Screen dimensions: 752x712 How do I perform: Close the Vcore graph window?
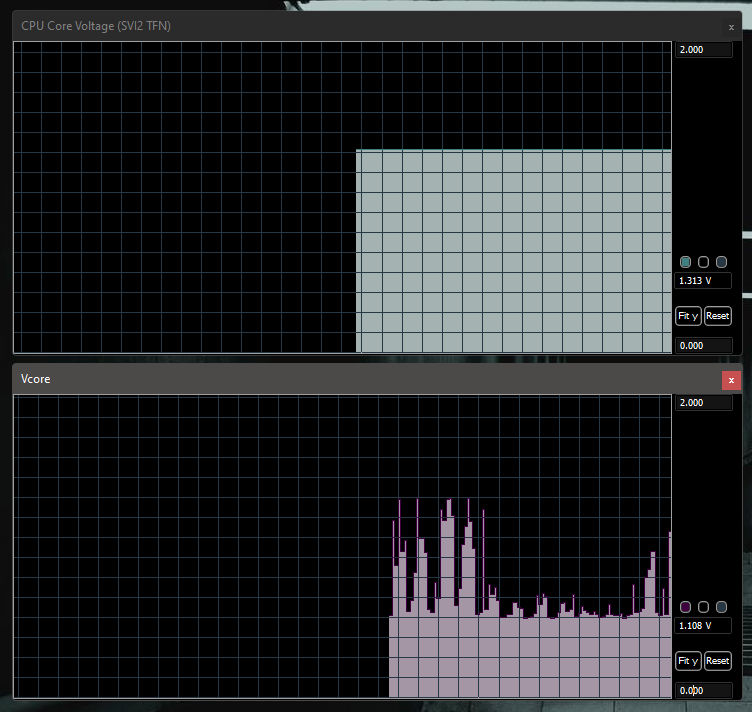(x=731, y=380)
